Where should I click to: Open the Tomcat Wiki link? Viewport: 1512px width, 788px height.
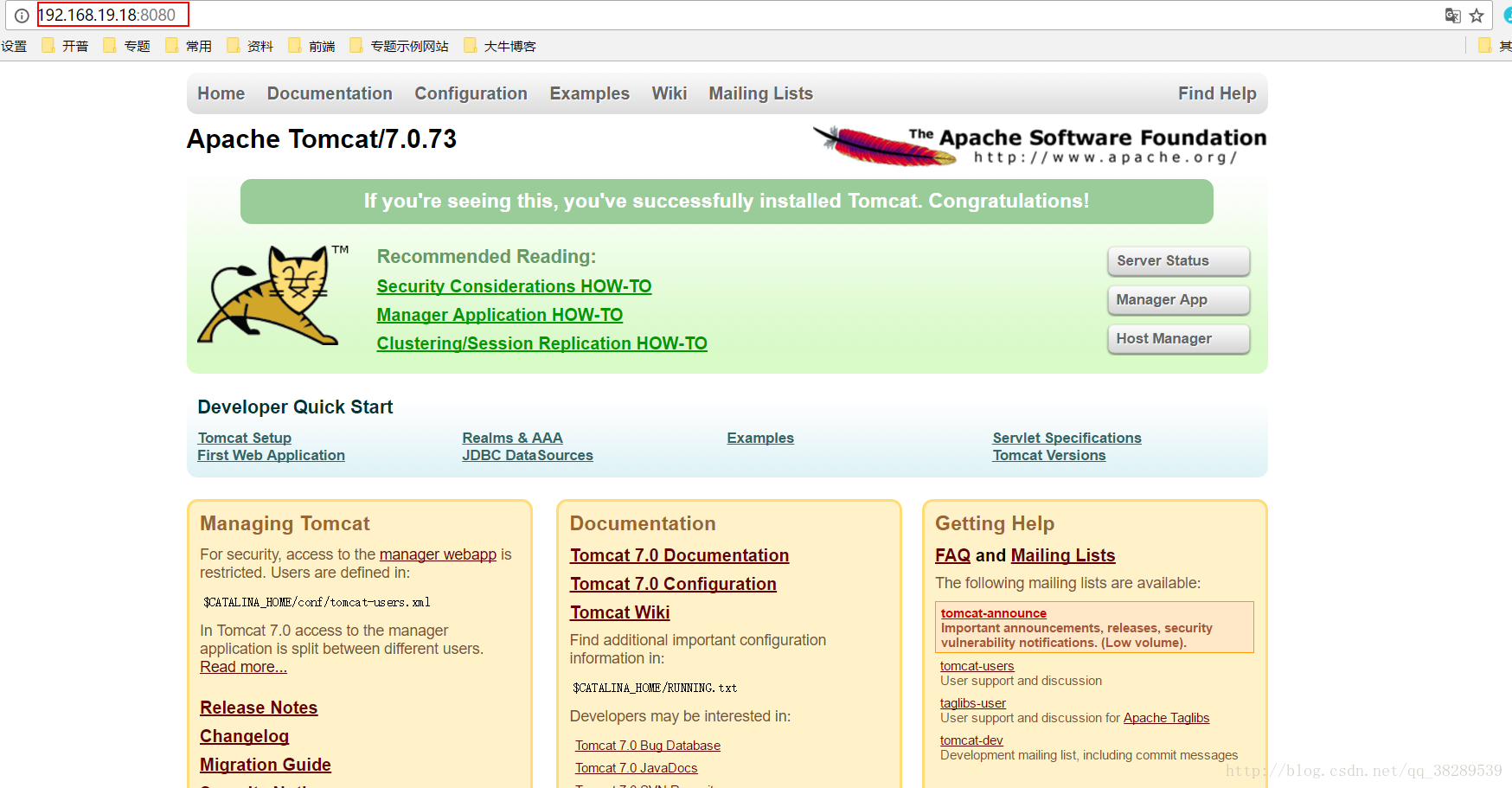pos(619,612)
